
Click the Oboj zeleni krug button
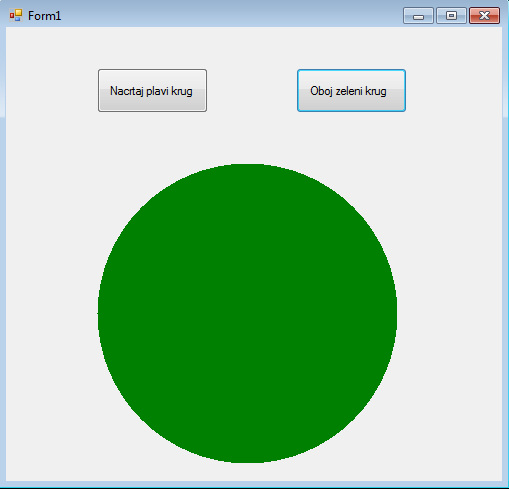(x=351, y=90)
